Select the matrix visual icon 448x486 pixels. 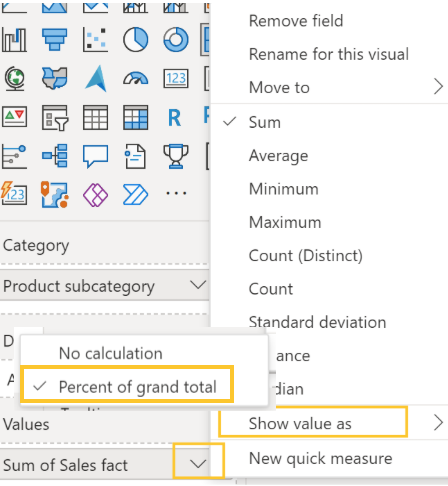pyautogui.click(x=135, y=117)
